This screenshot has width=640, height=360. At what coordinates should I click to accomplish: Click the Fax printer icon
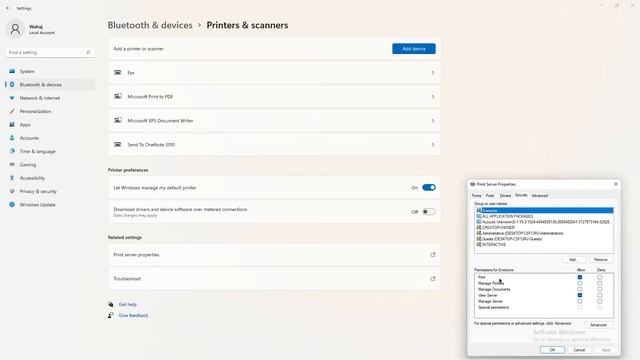tap(118, 73)
